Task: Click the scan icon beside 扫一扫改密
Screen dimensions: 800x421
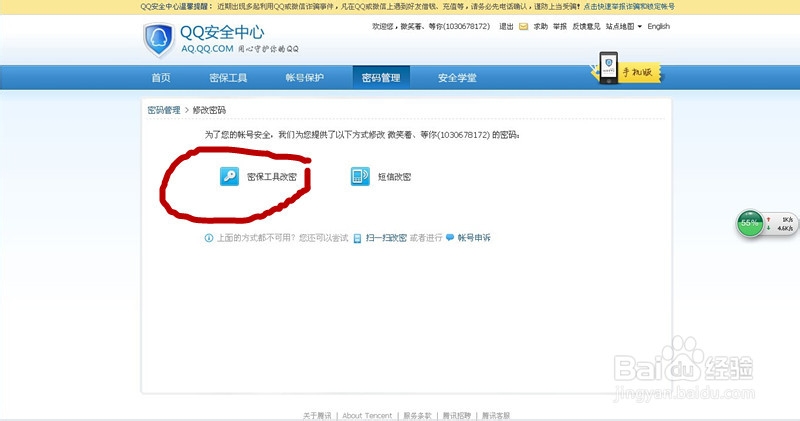Action: pos(358,238)
